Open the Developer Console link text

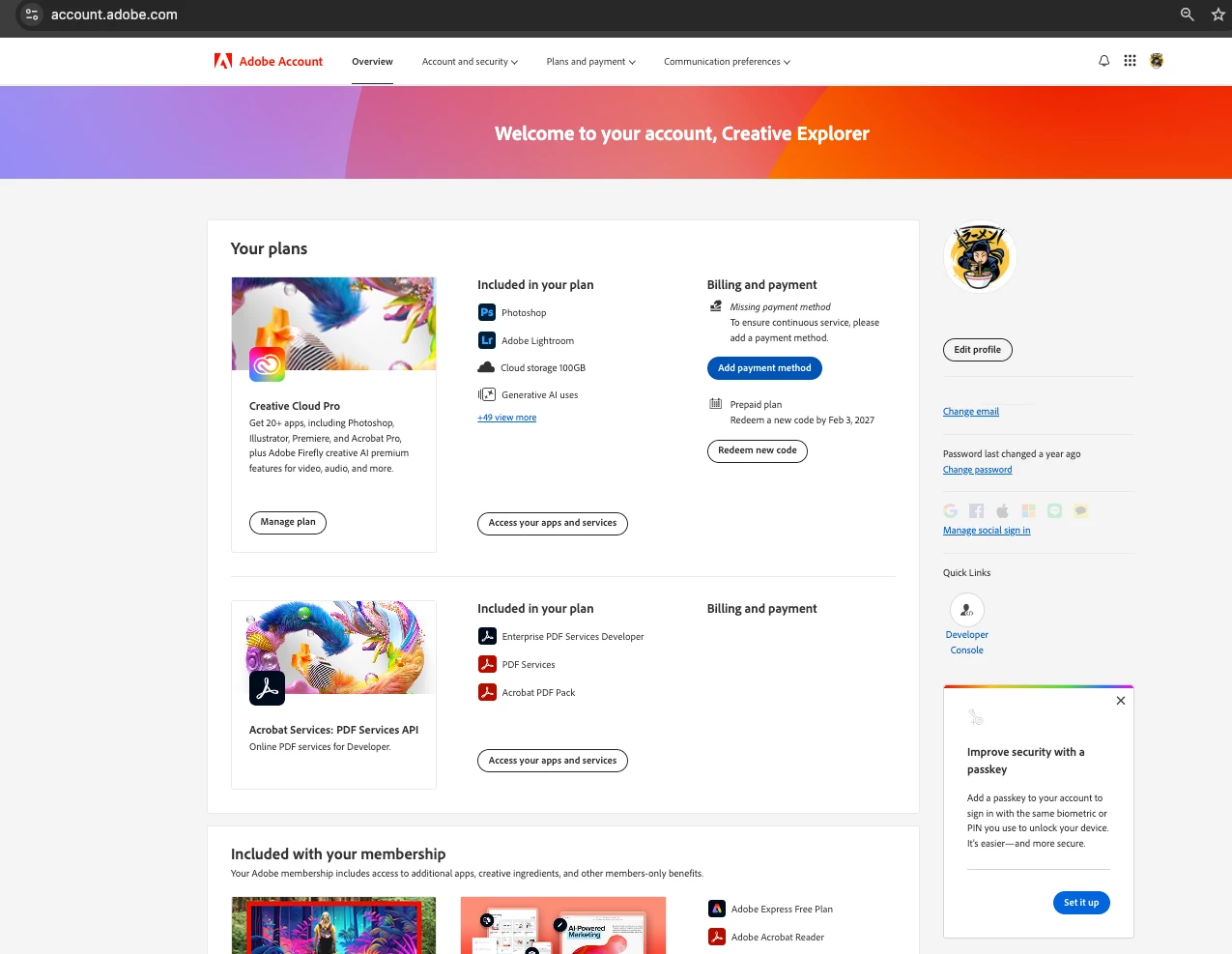coord(967,643)
